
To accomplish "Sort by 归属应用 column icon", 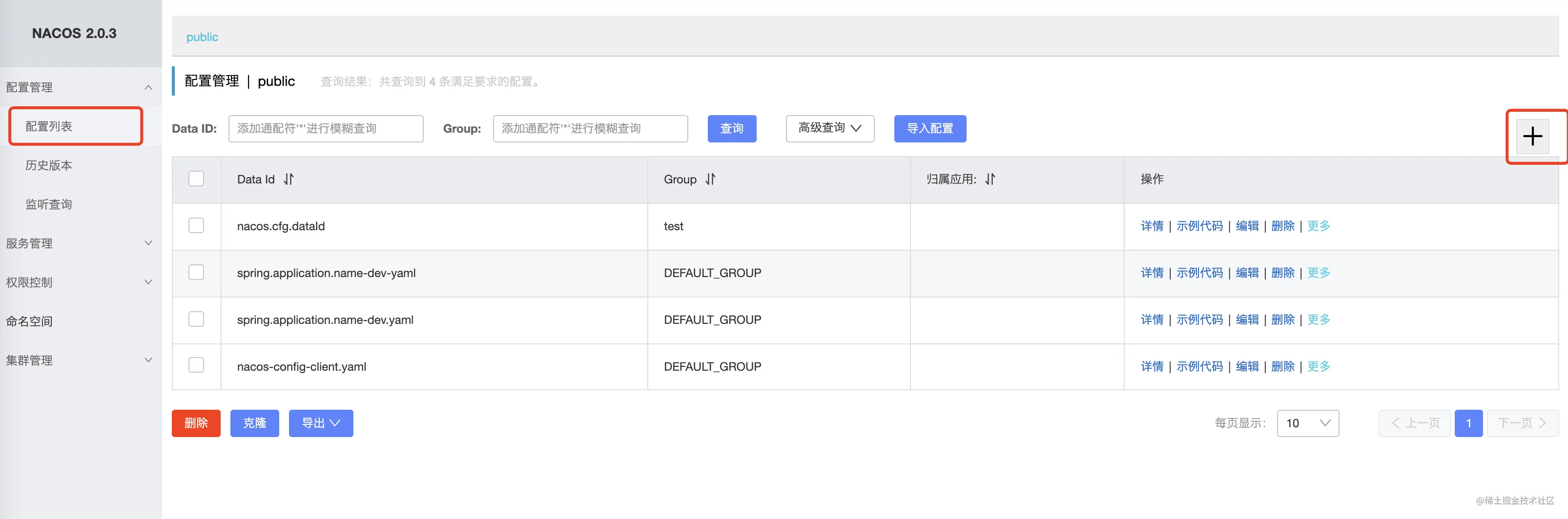I will 990,179.
